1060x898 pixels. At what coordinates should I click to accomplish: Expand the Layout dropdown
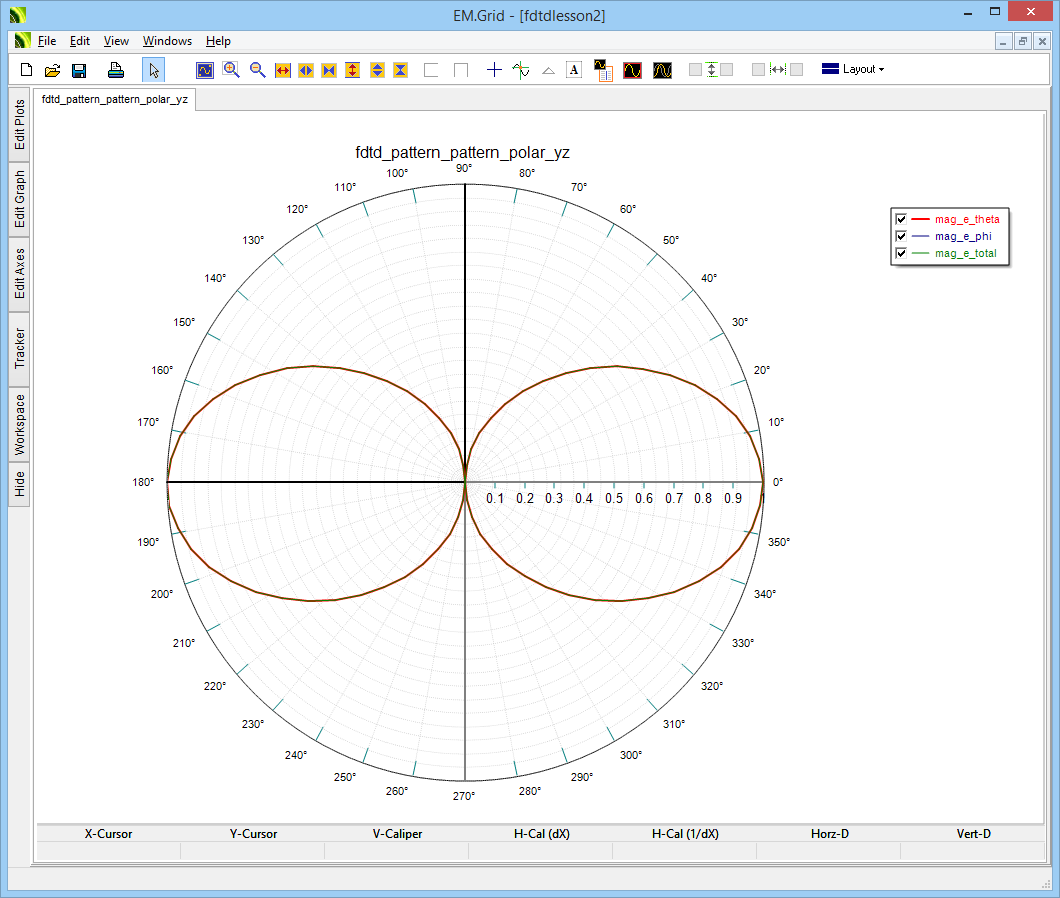pos(853,70)
